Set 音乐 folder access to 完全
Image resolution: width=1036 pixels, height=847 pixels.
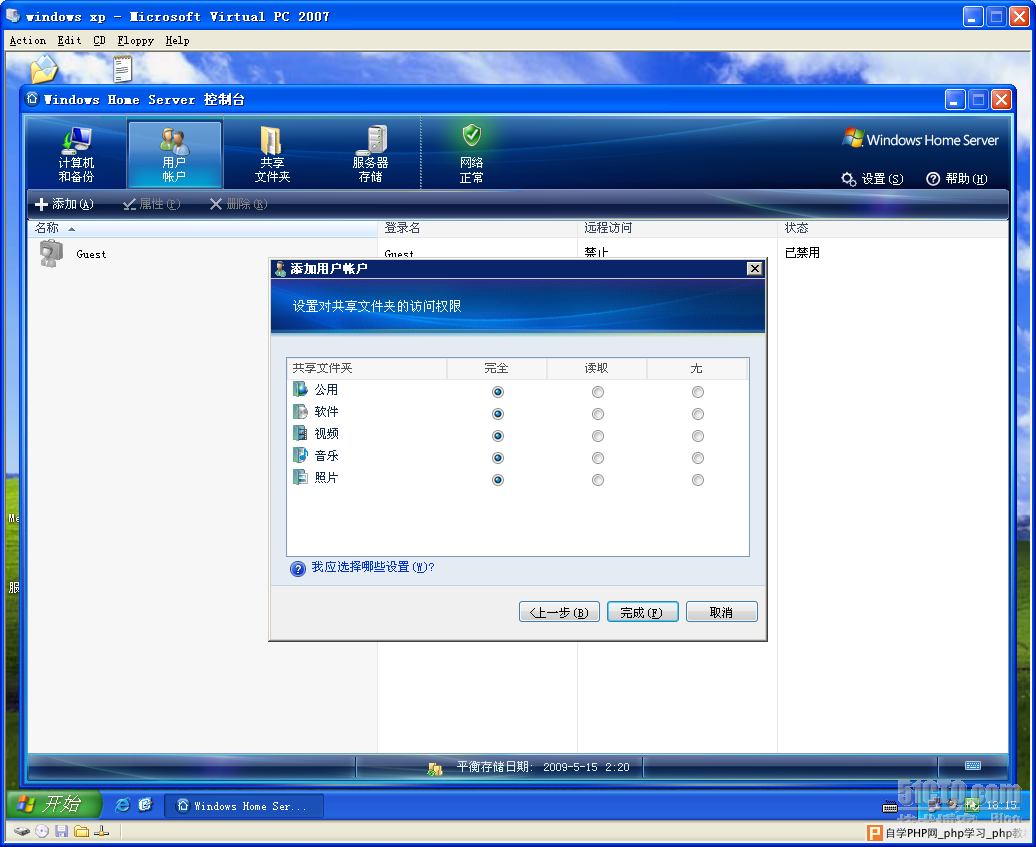[x=498, y=458]
